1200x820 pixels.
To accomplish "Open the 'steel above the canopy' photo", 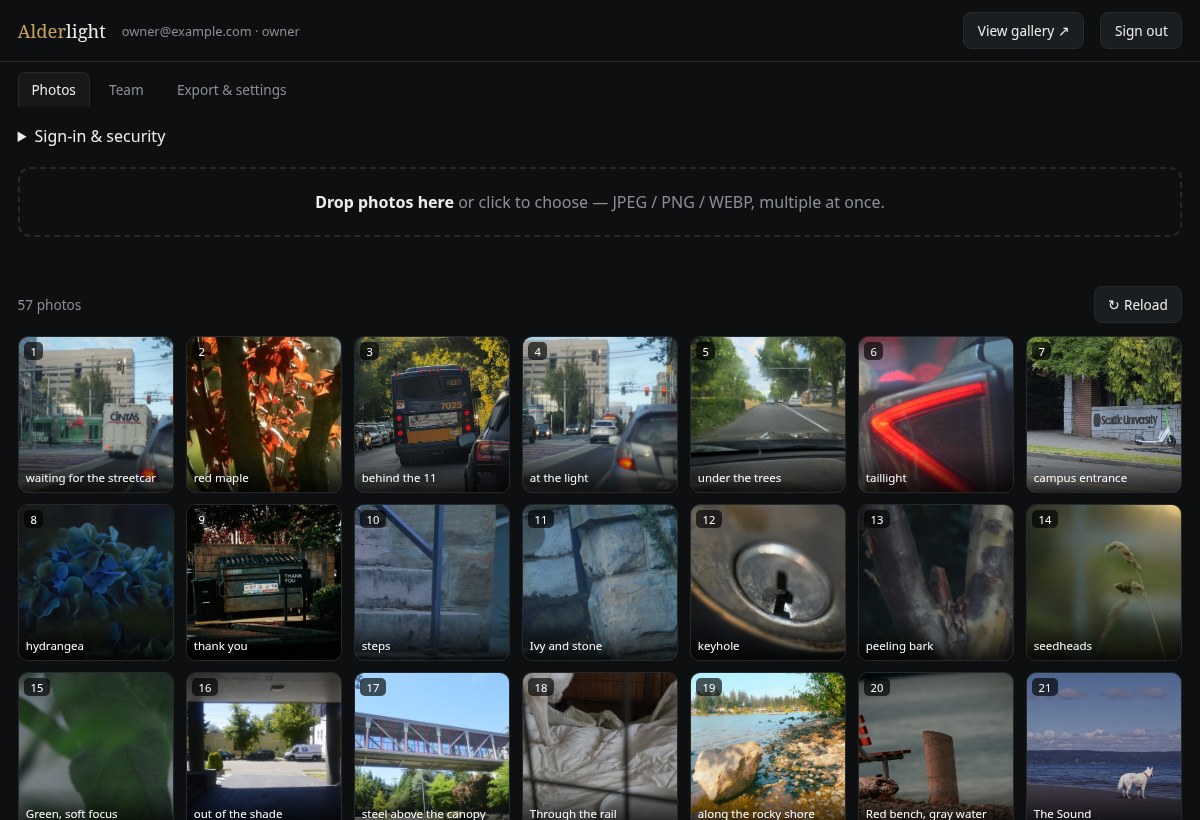I will pyautogui.click(x=432, y=746).
